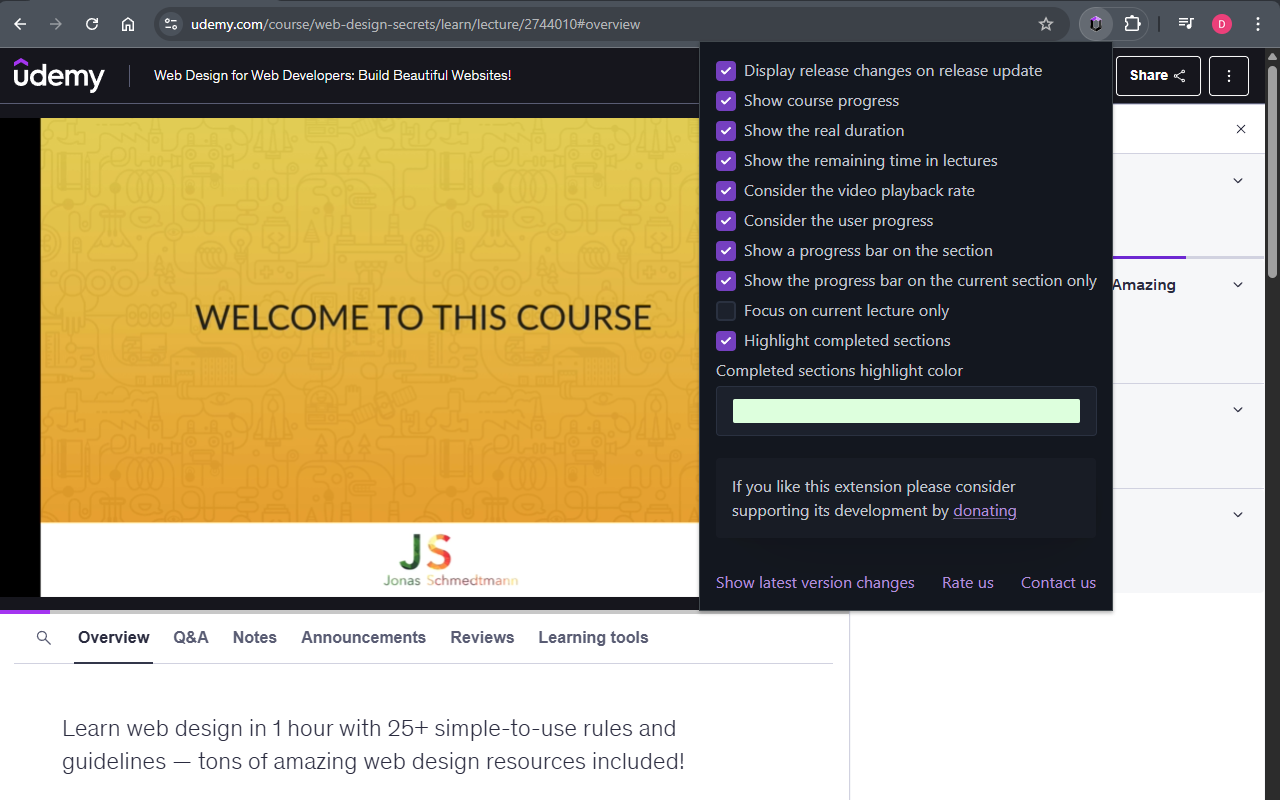
Task: Open the Learning tools tab
Action: click(x=593, y=637)
